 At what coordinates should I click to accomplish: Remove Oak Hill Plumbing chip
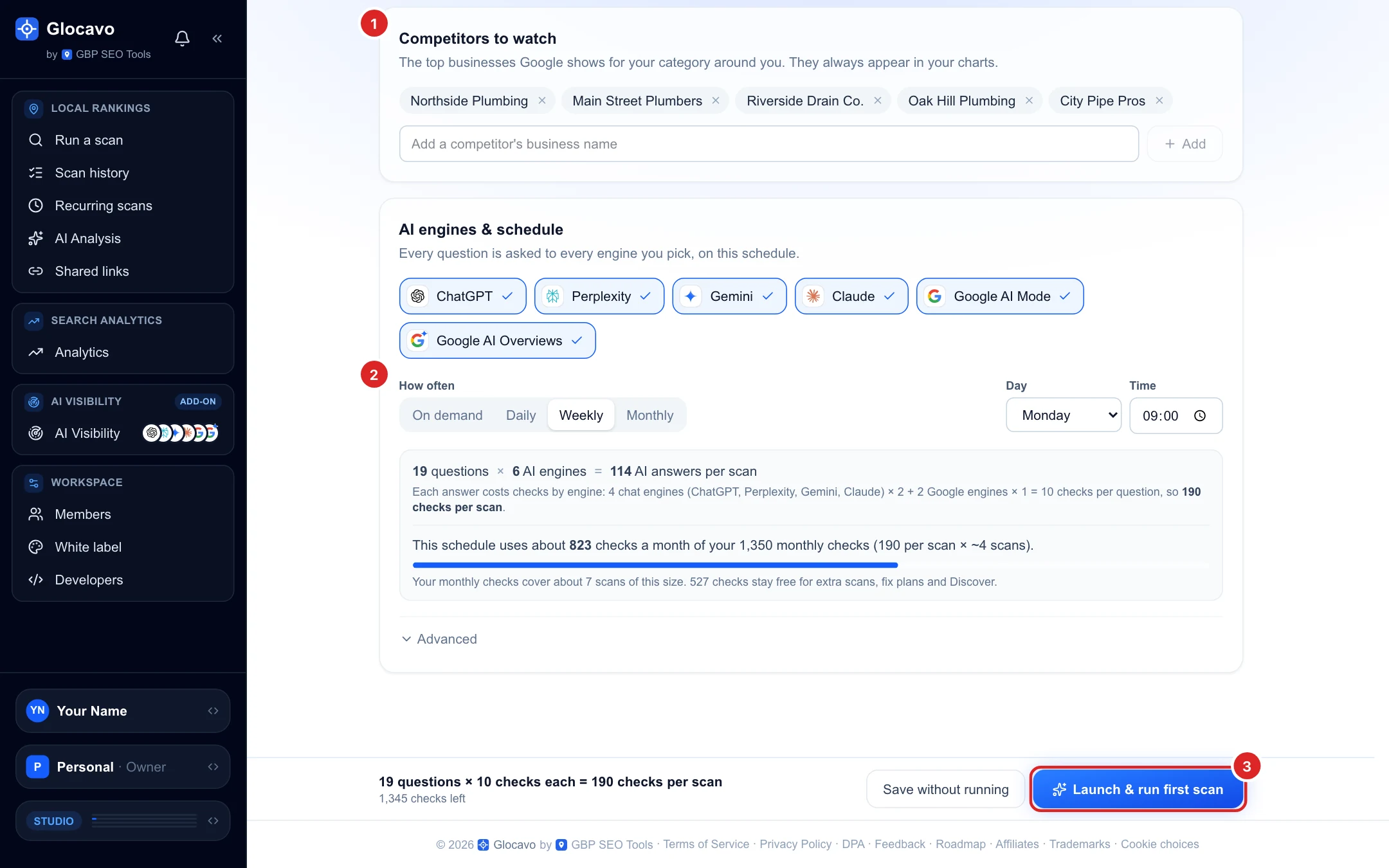click(1029, 101)
